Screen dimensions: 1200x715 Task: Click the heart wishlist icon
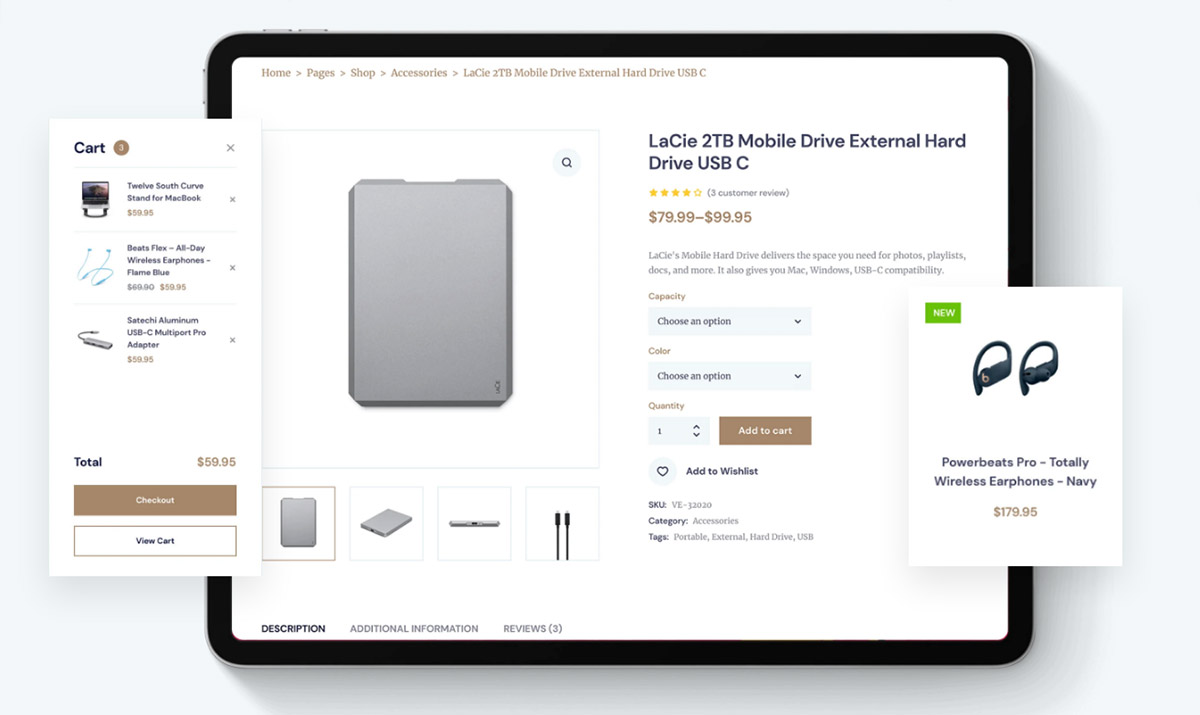point(661,471)
